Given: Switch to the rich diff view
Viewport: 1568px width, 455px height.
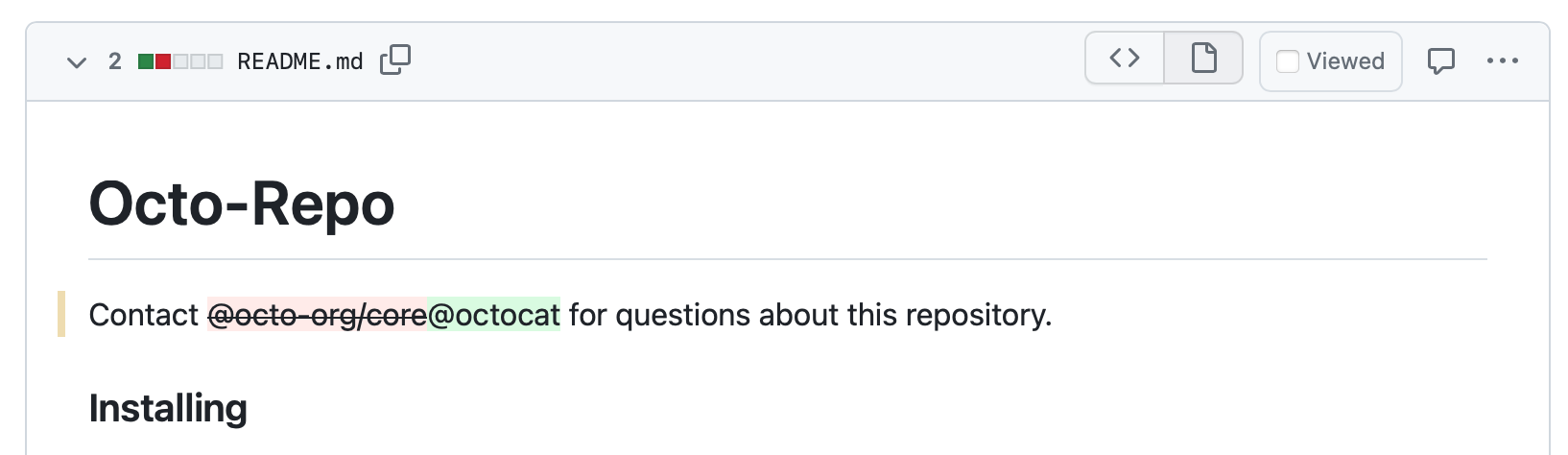Looking at the screenshot, I should click(1203, 60).
